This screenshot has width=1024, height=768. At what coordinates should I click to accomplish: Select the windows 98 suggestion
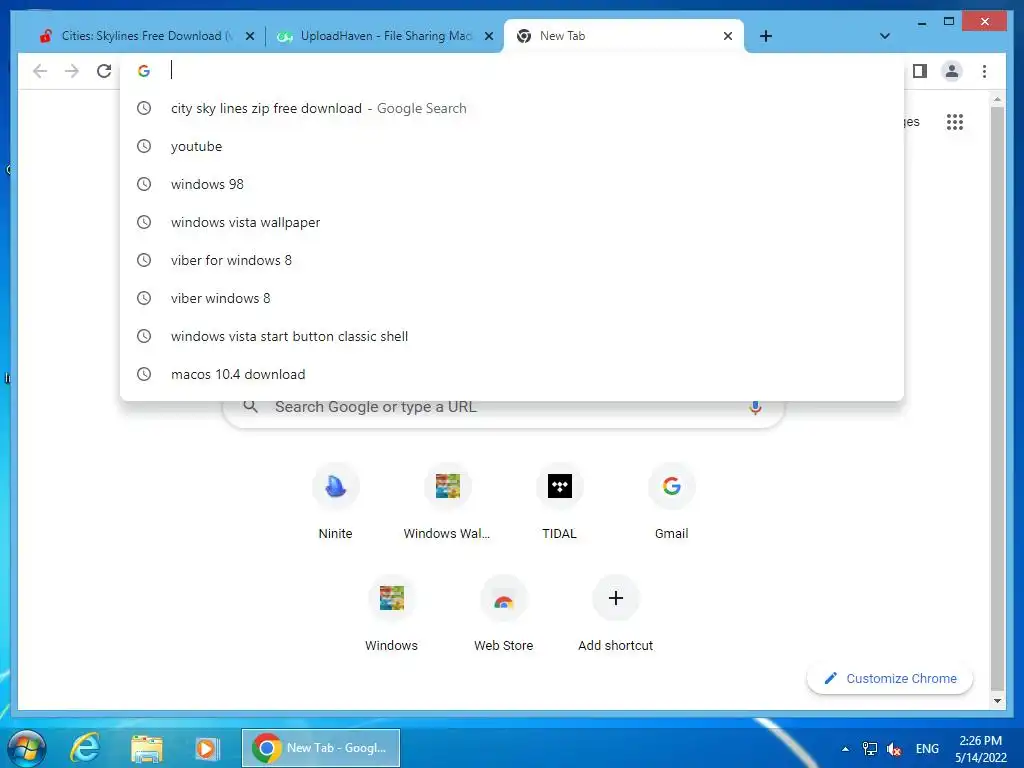pos(512,184)
